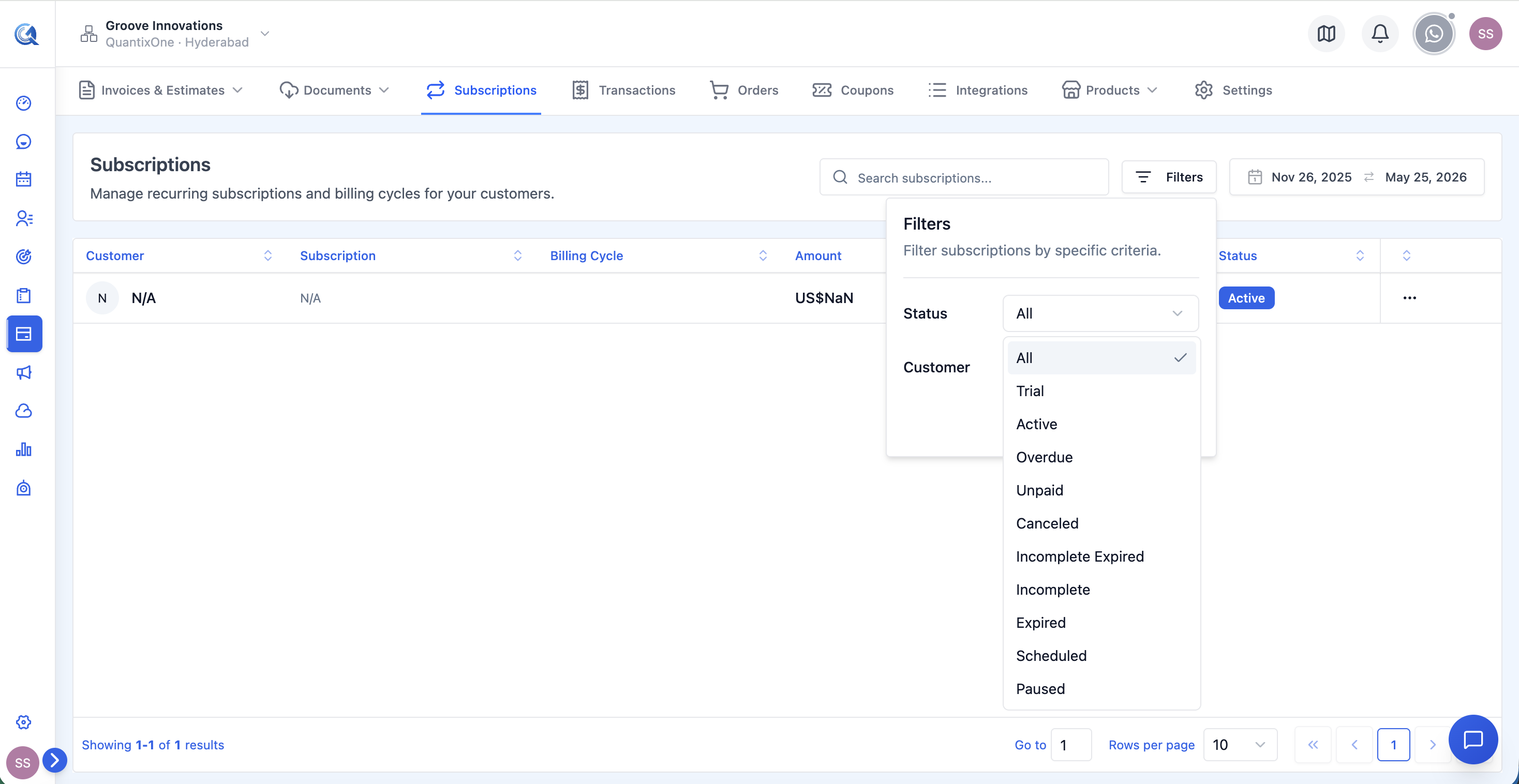Switch to the Orders tab
Screen dimensions: 1519x784
click(x=743, y=90)
